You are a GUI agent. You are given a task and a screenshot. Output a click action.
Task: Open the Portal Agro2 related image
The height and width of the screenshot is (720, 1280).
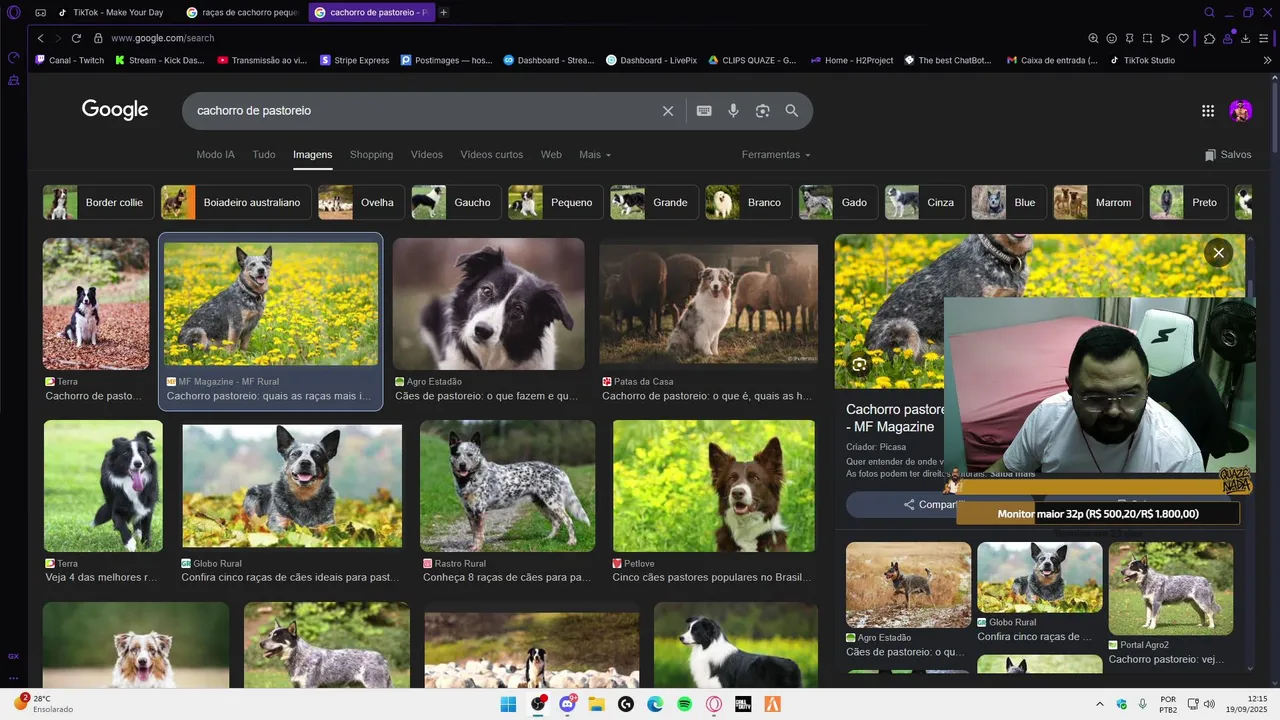1170,588
